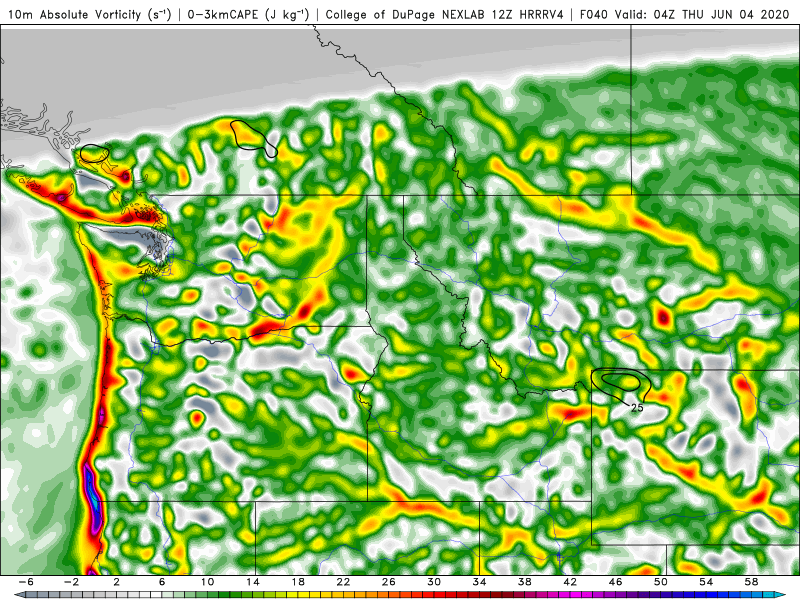This screenshot has width=800, height=600.
Task: Click the '22' colorbar scale value
Action: 343,582
